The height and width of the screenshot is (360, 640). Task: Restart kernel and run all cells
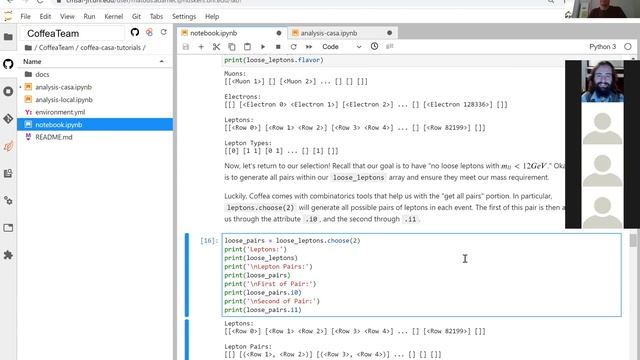[309, 47]
